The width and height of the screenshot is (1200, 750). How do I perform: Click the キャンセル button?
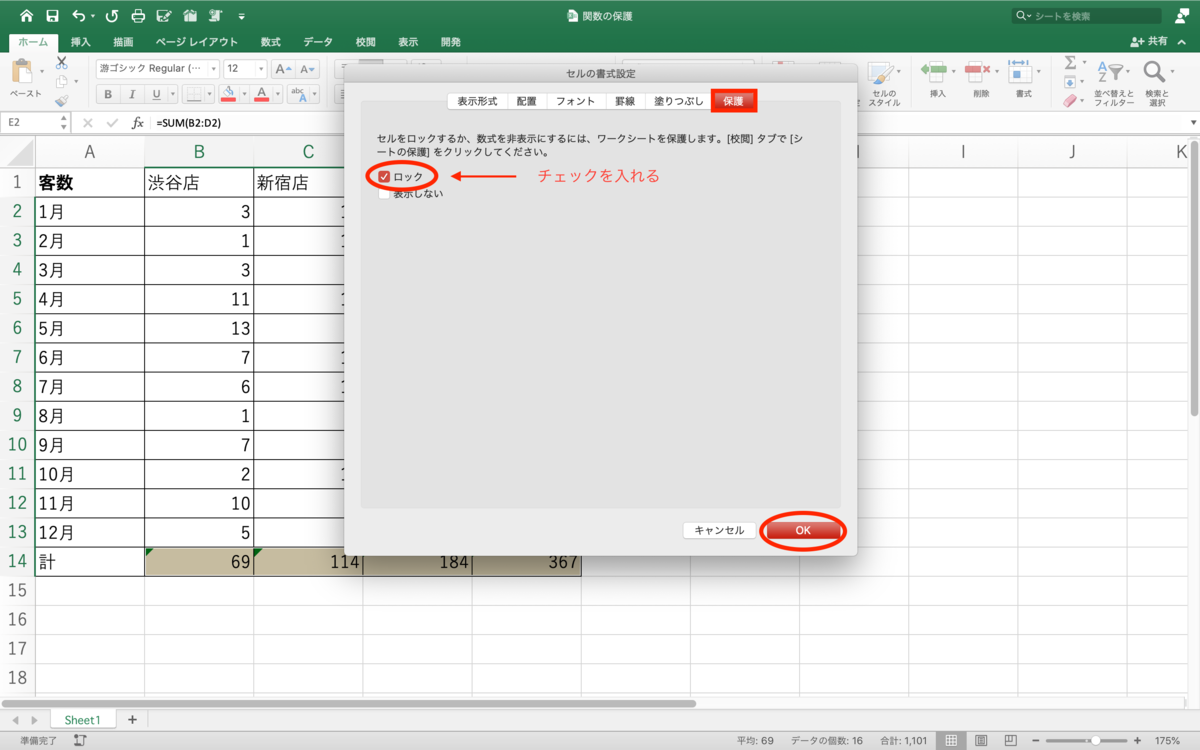pos(719,530)
